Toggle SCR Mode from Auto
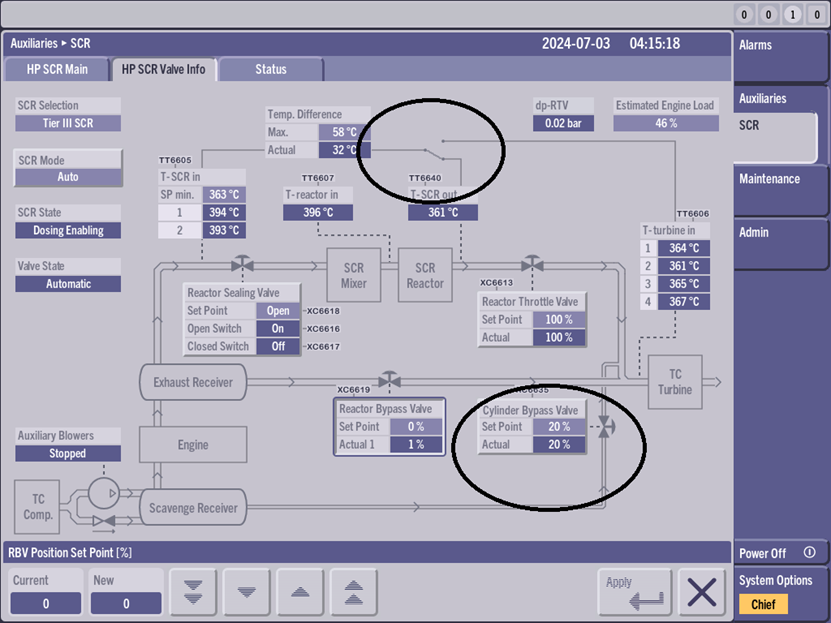This screenshot has width=831, height=623. click(x=67, y=176)
